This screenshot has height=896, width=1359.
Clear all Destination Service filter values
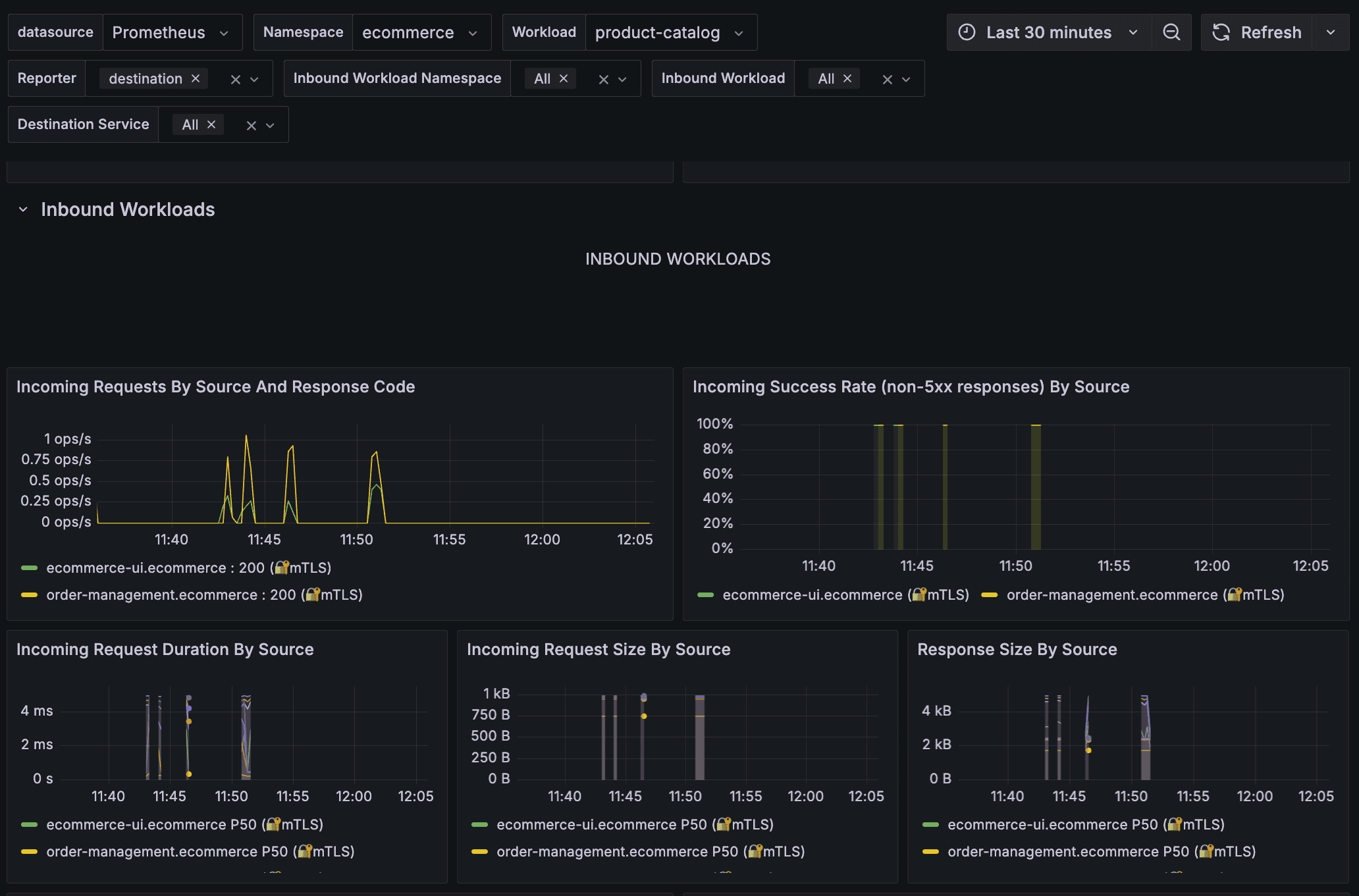click(x=251, y=125)
